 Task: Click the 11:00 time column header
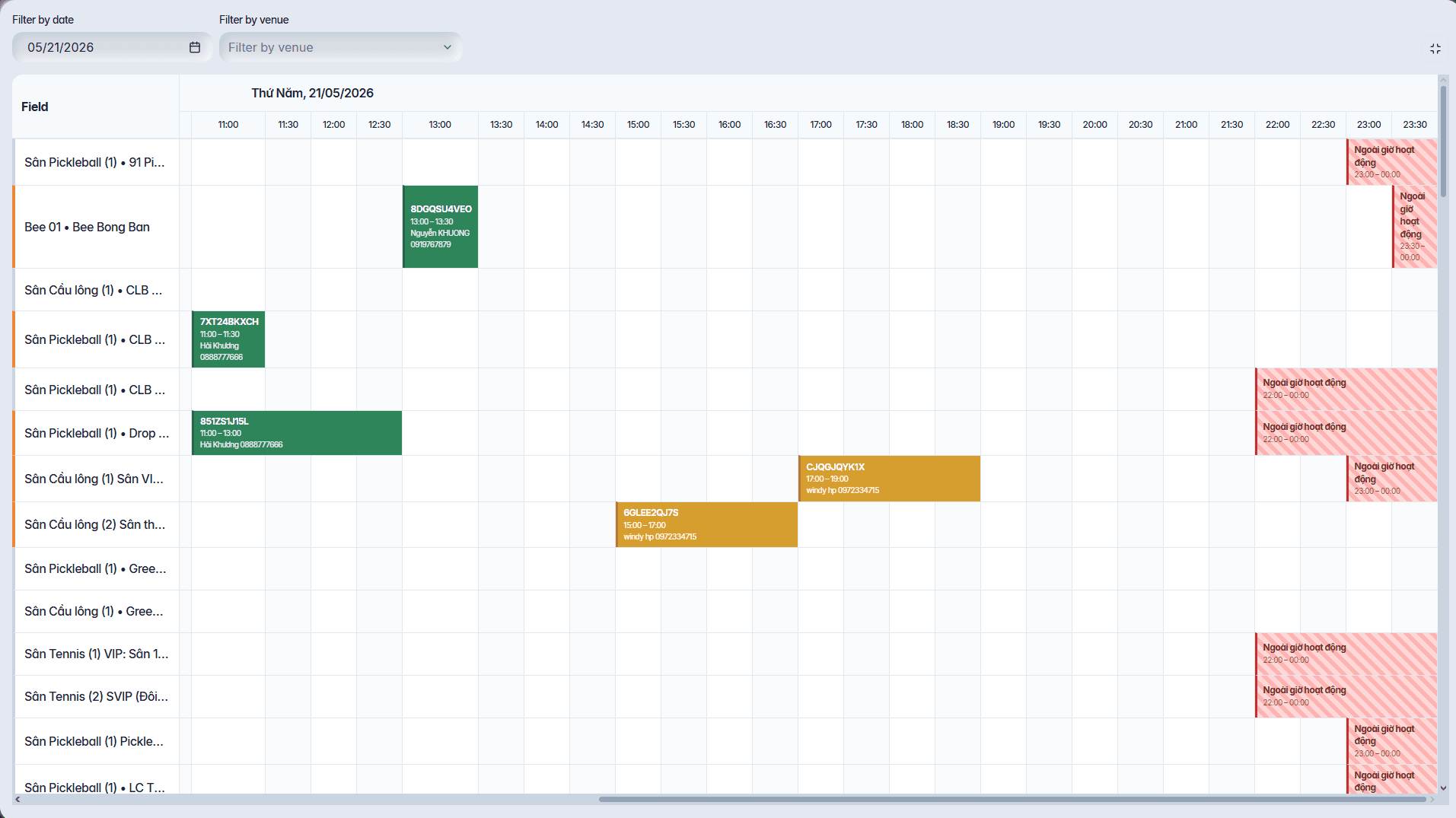click(228, 125)
